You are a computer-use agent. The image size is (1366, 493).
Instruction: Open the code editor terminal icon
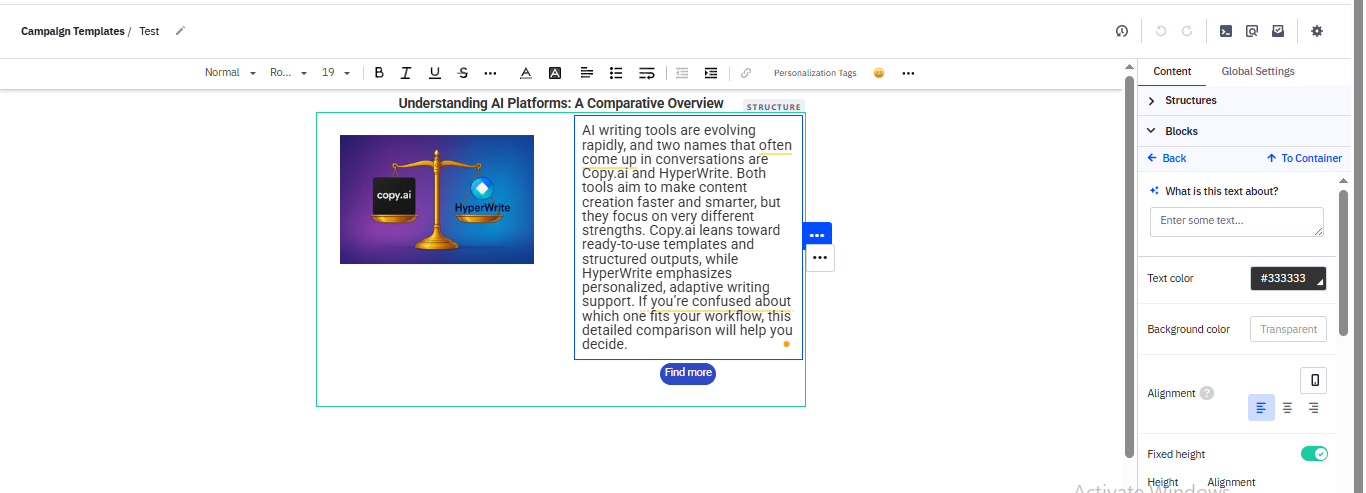(1225, 31)
